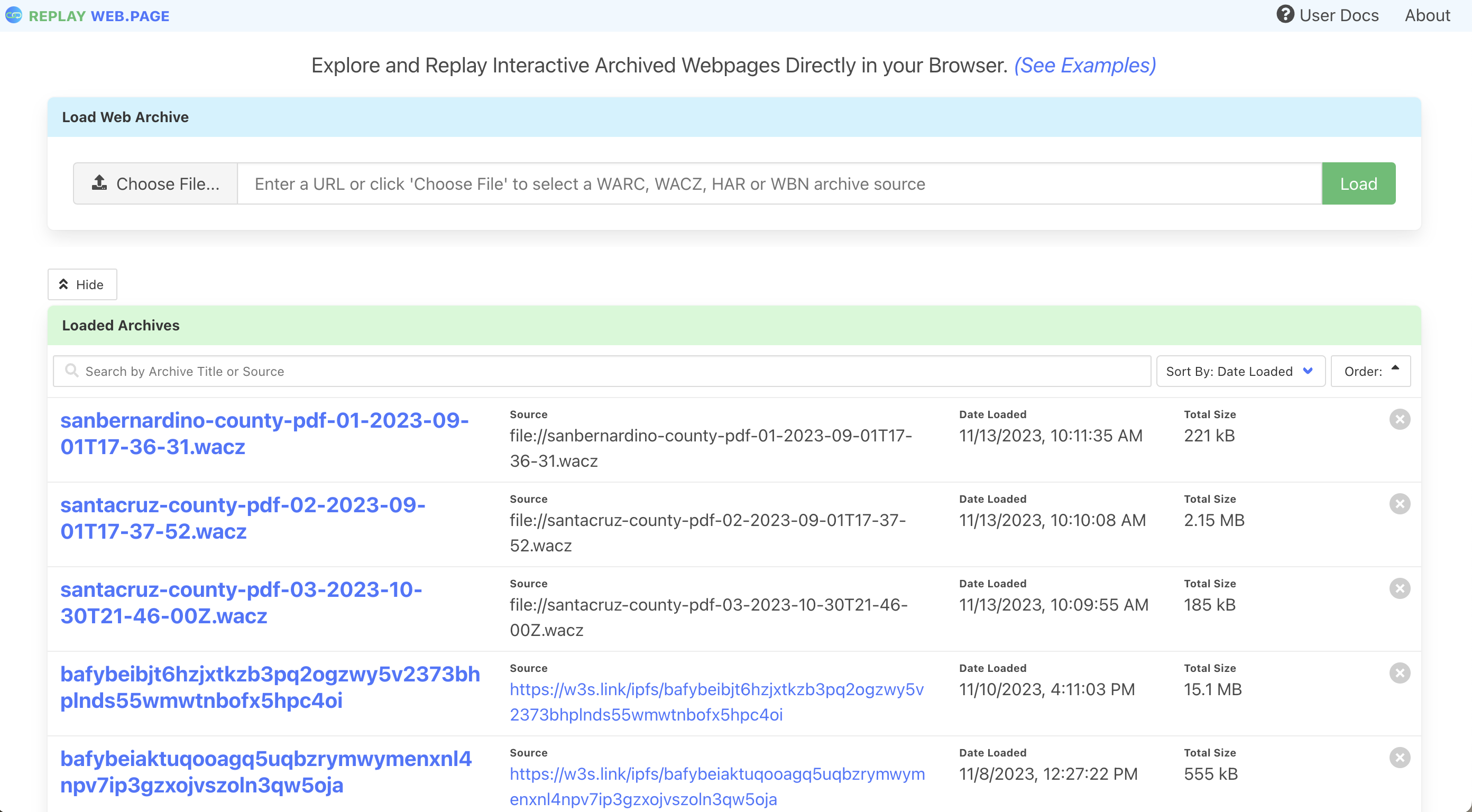Screen dimensions: 1472x812
Task: Toggle the Order direction control
Action: (1371, 371)
